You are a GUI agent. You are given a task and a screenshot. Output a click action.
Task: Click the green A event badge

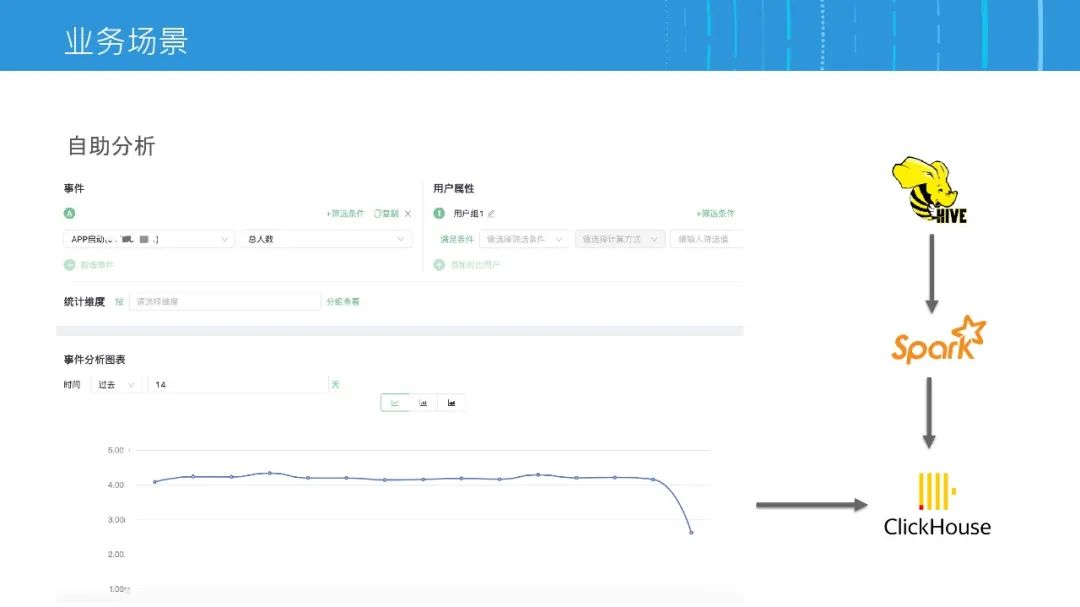[70, 214]
